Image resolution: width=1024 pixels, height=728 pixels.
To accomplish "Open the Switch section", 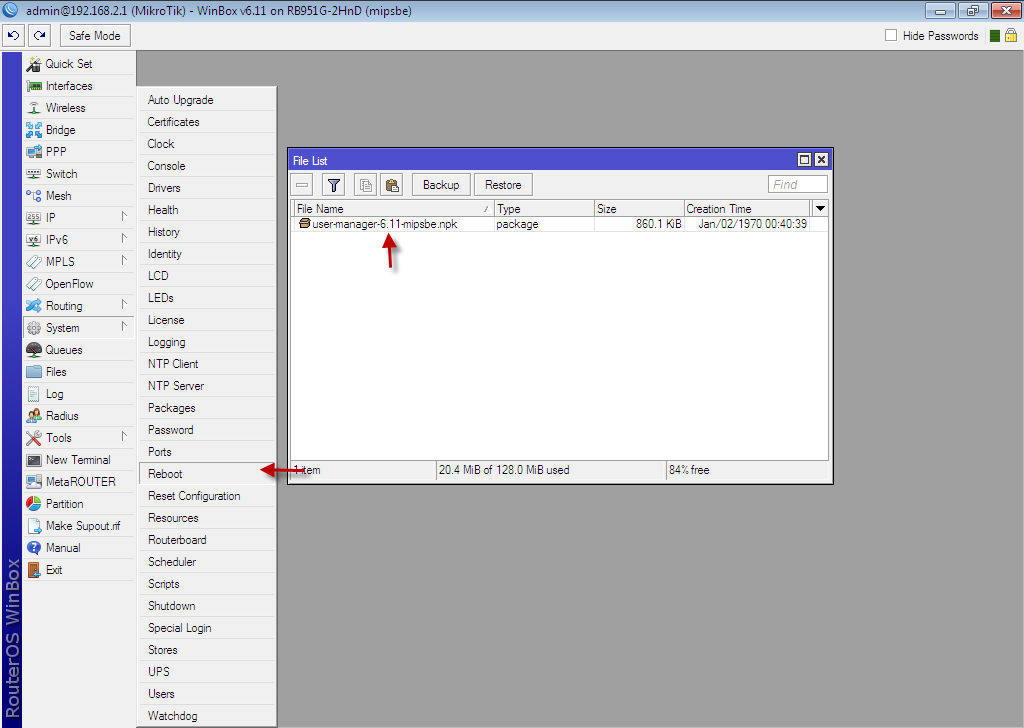I will pyautogui.click(x=79, y=174).
